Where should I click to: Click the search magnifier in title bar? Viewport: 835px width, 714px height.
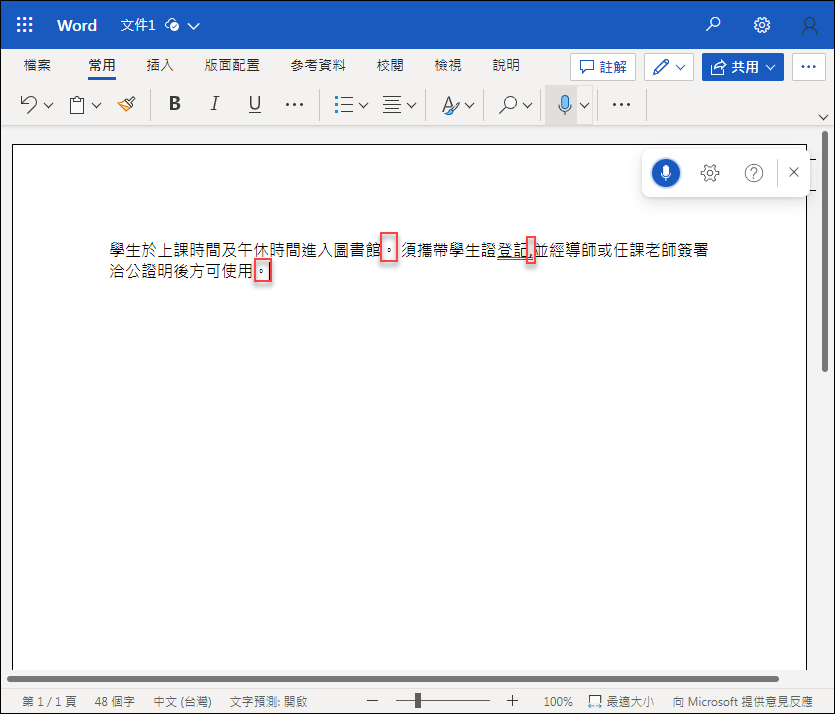713,24
